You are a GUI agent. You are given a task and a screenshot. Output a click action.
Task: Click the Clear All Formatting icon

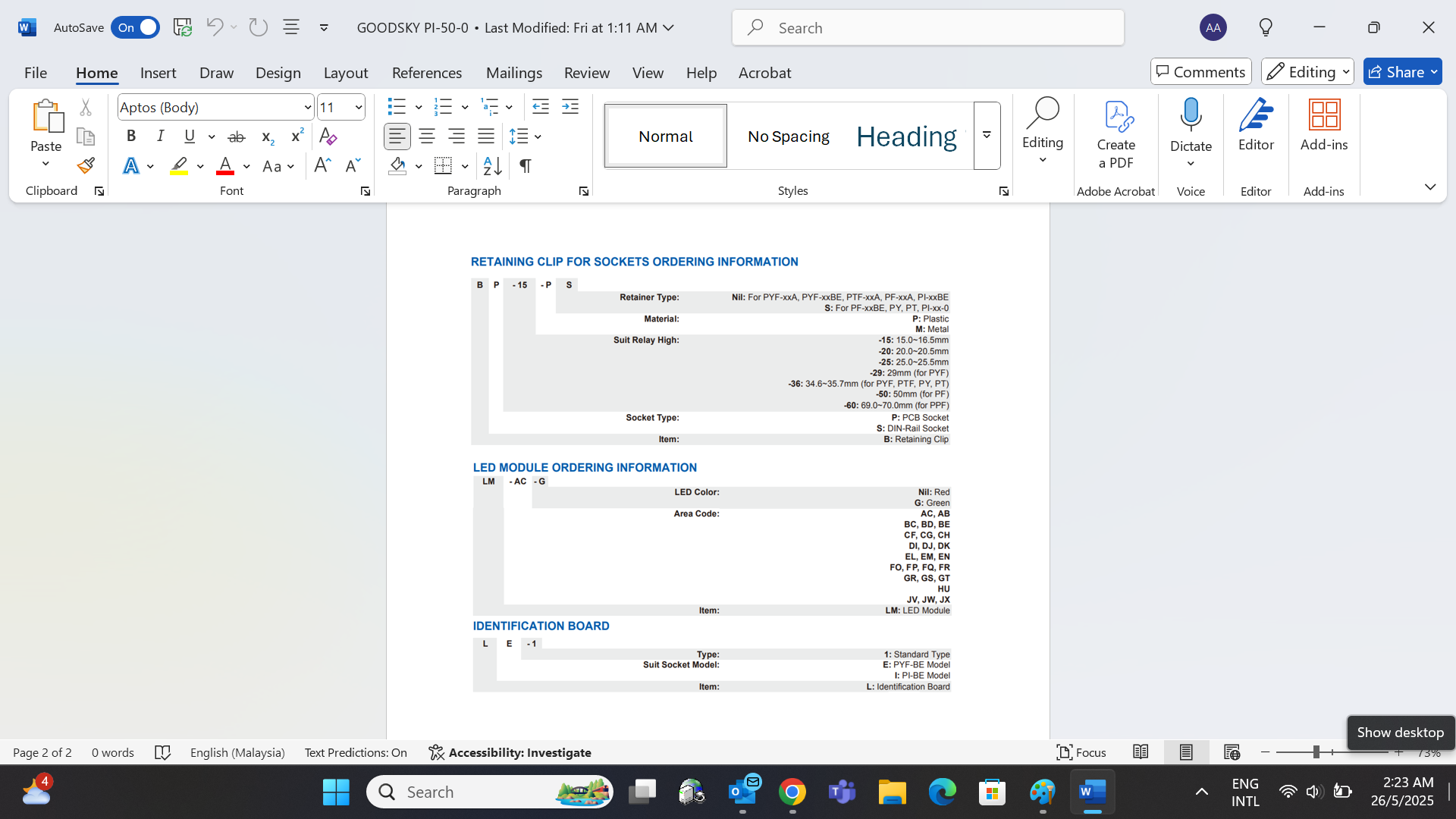(328, 136)
